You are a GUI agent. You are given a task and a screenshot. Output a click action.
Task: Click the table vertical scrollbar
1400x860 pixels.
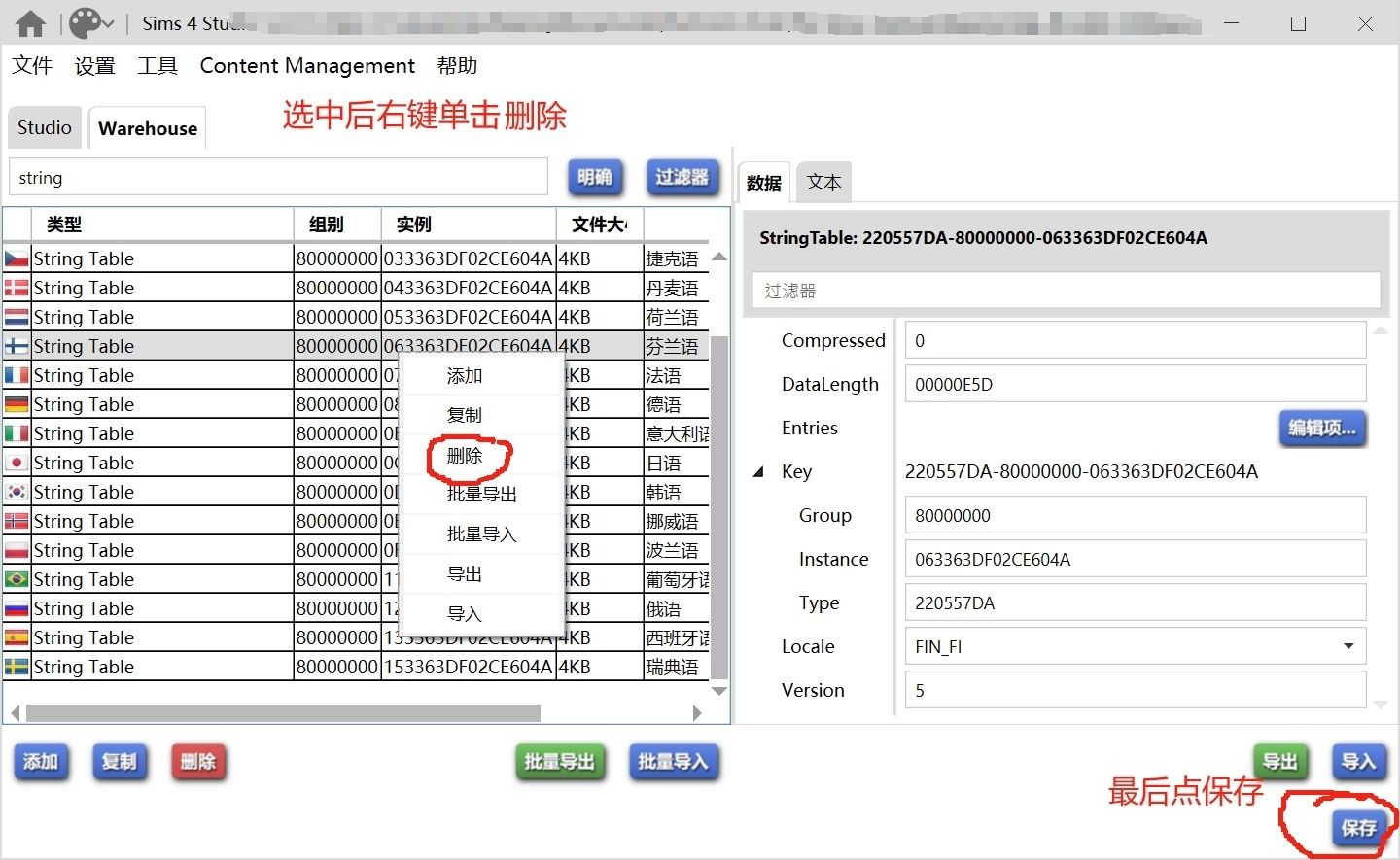[719, 505]
